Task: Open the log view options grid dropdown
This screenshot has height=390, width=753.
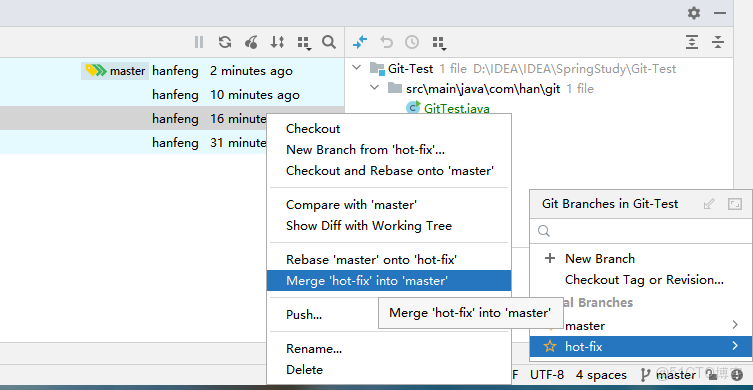Action: [x=304, y=43]
